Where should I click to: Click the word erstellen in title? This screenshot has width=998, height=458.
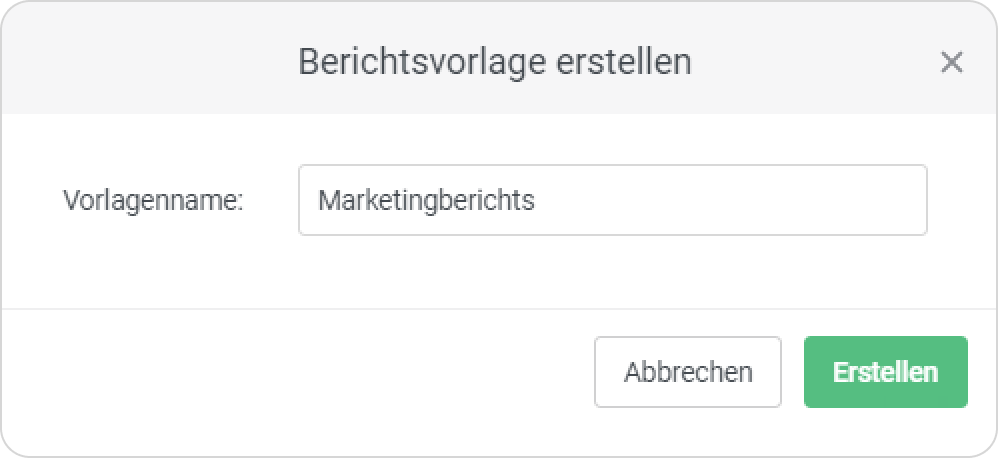[624, 62]
